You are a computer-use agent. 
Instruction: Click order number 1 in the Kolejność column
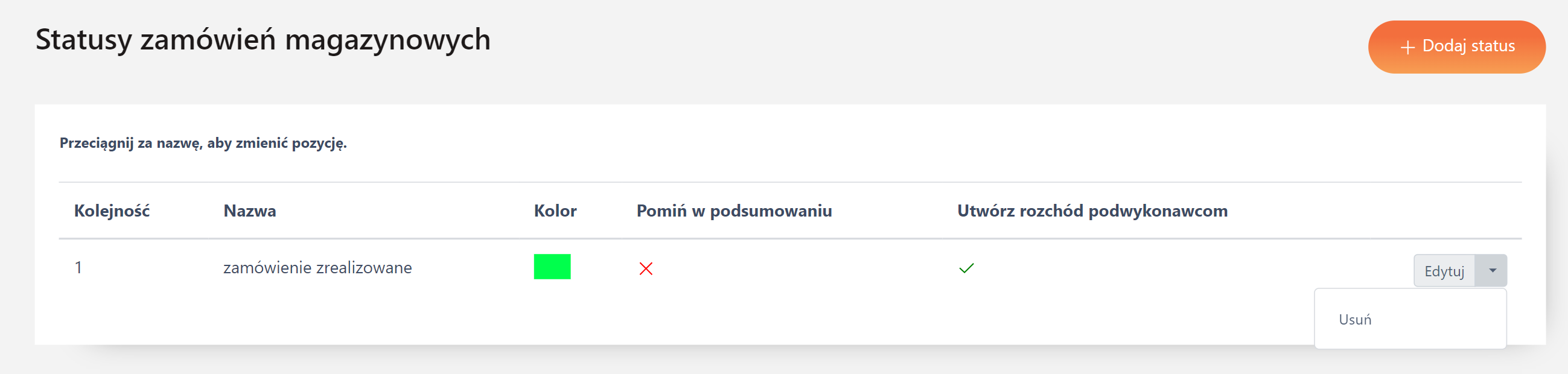[78, 268]
